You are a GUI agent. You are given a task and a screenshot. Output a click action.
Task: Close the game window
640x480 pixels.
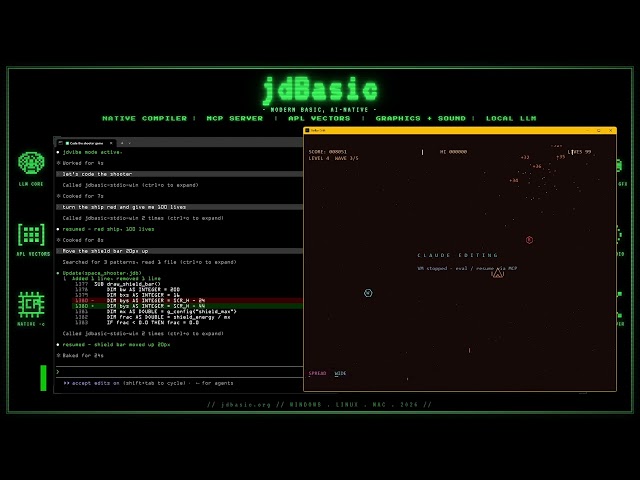pos(611,131)
